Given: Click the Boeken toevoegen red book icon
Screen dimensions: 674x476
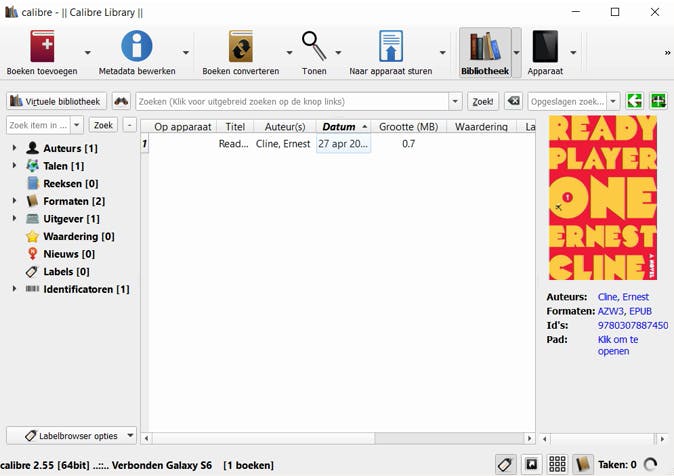Looking at the screenshot, I should pyautogui.click(x=42, y=46).
